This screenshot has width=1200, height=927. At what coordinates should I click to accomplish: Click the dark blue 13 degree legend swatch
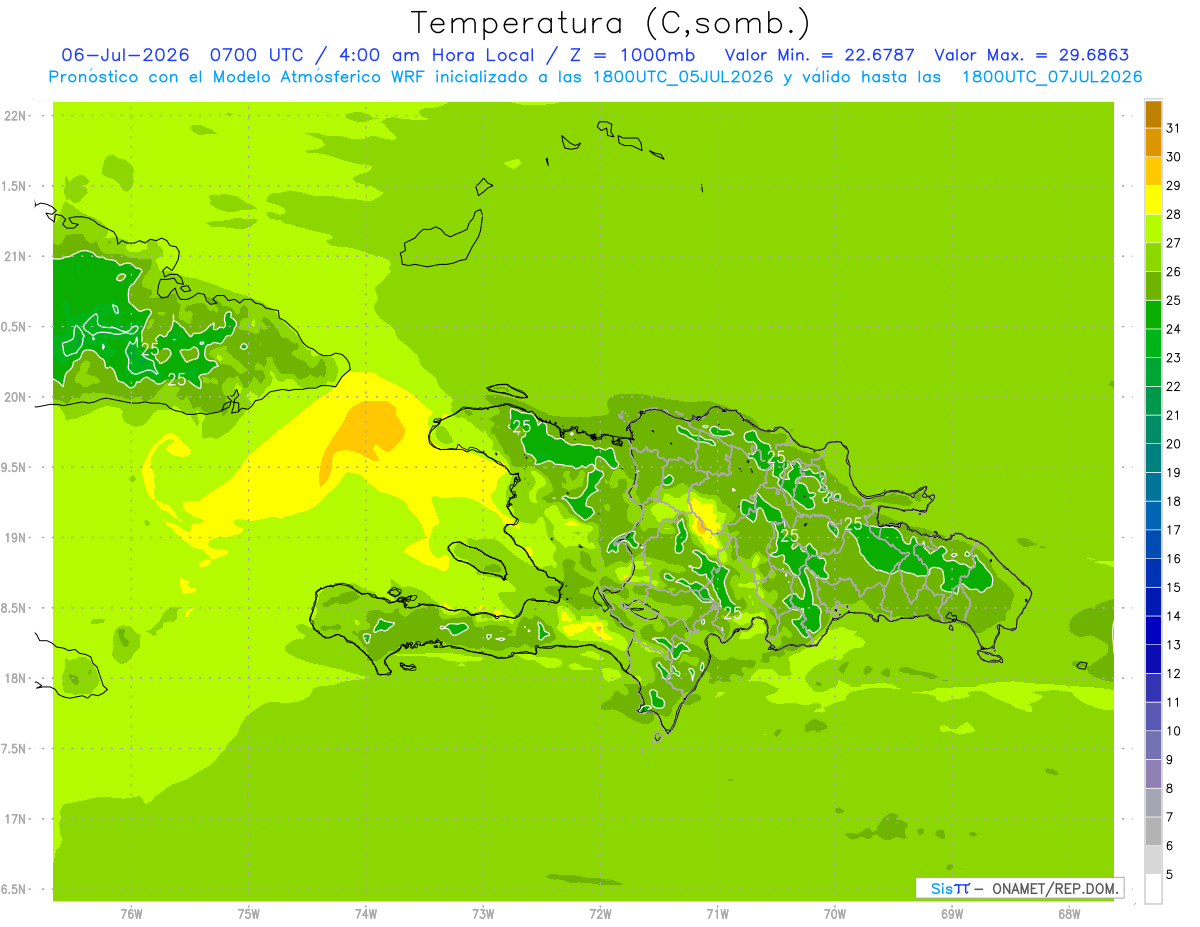coord(1153,631)
